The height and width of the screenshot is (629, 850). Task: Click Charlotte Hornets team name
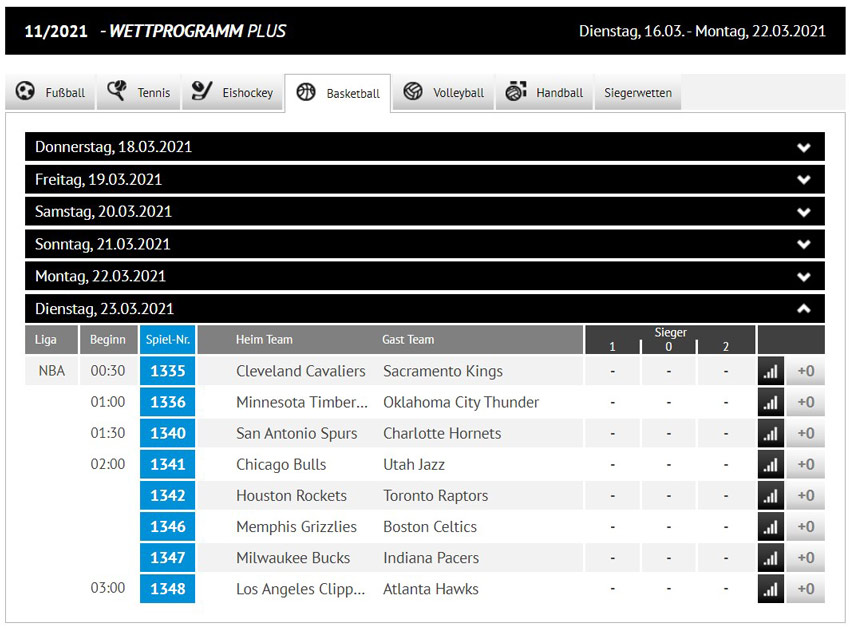click(x=442, y=433)
